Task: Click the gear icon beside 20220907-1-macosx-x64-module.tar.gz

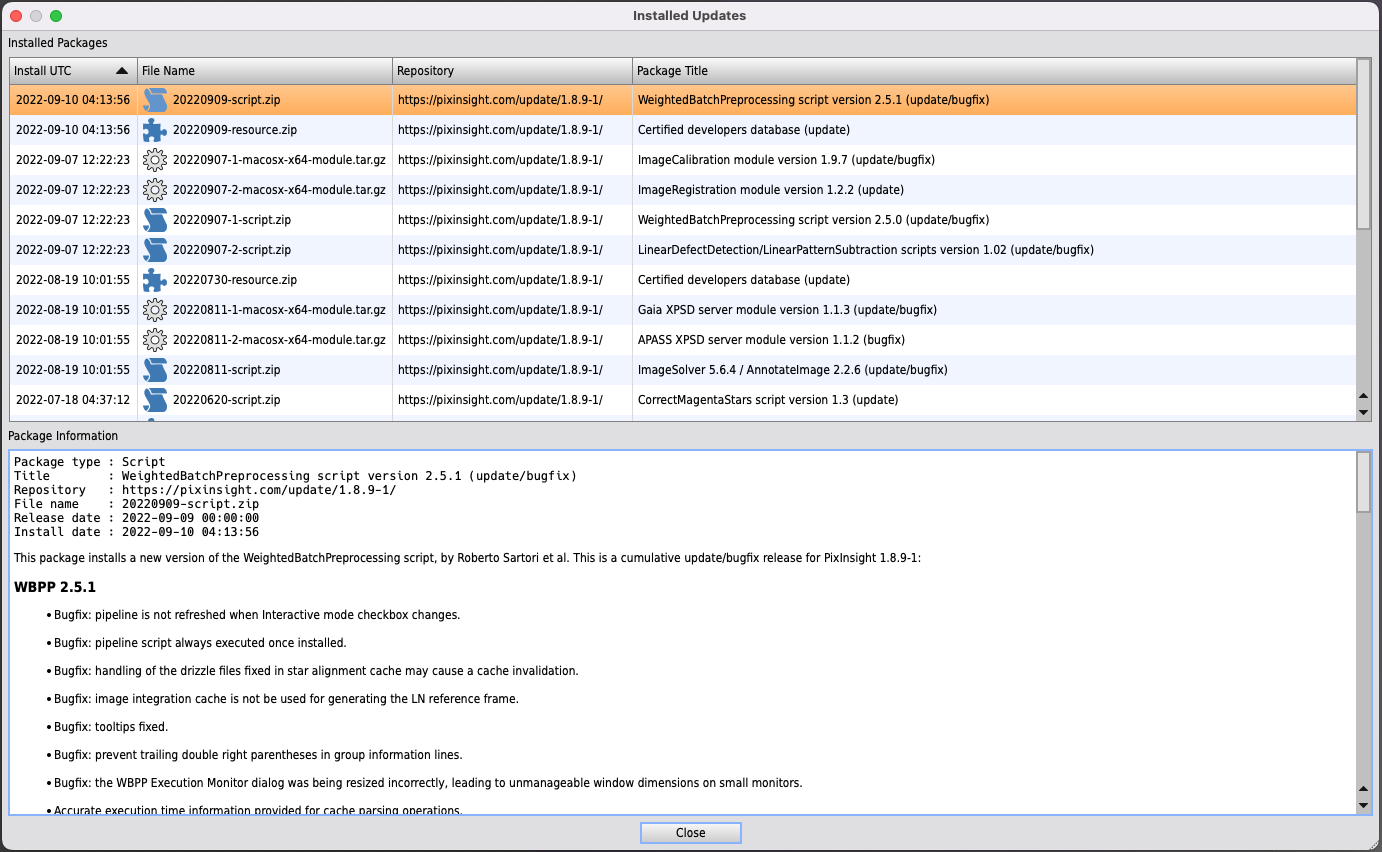Action: 154,160
